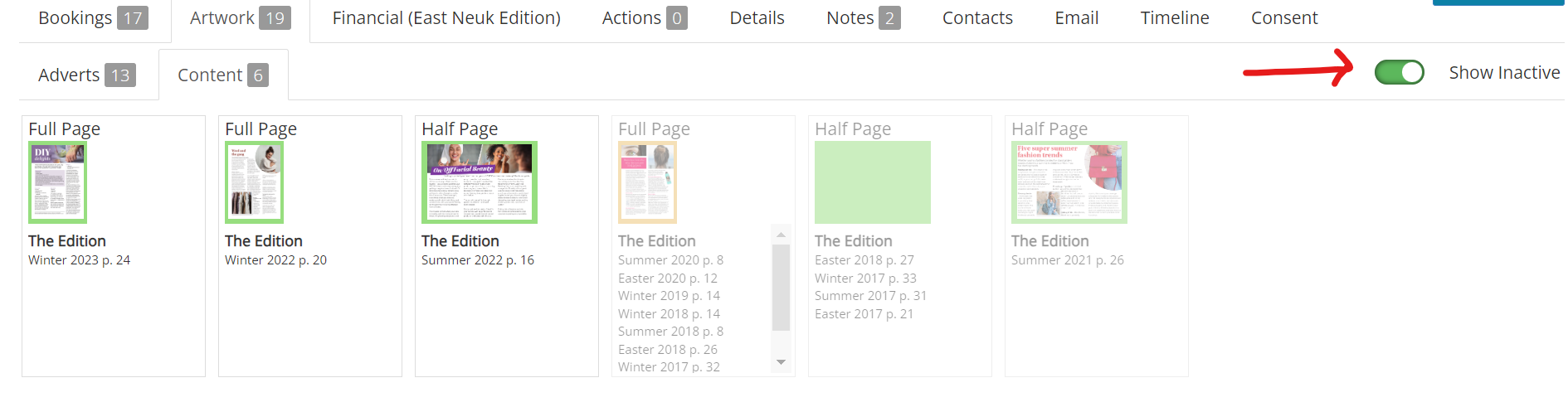Open the Notes tab
The image size is (1568, 407).
863,18
